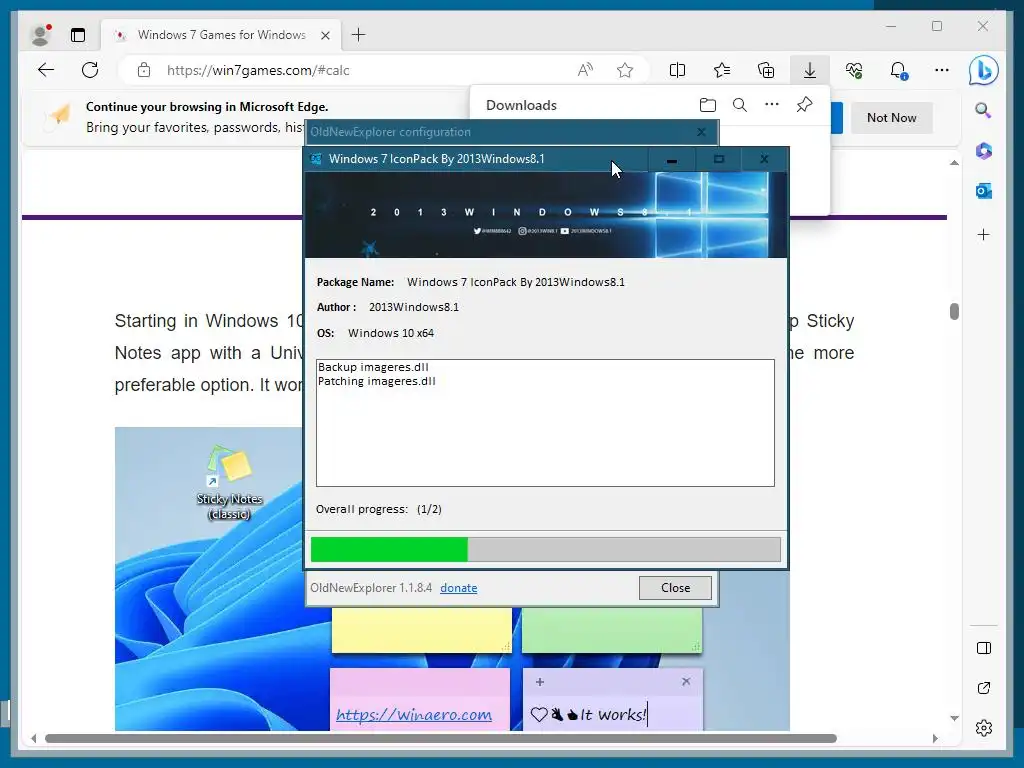Select the "Patching imageres.dll" log line
Screen dimensions: 1024x768
(377, 381)
